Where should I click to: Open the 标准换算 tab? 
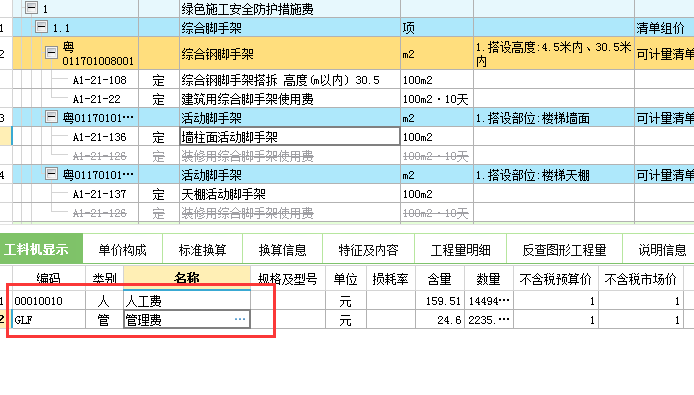click(x=203, y=250)
